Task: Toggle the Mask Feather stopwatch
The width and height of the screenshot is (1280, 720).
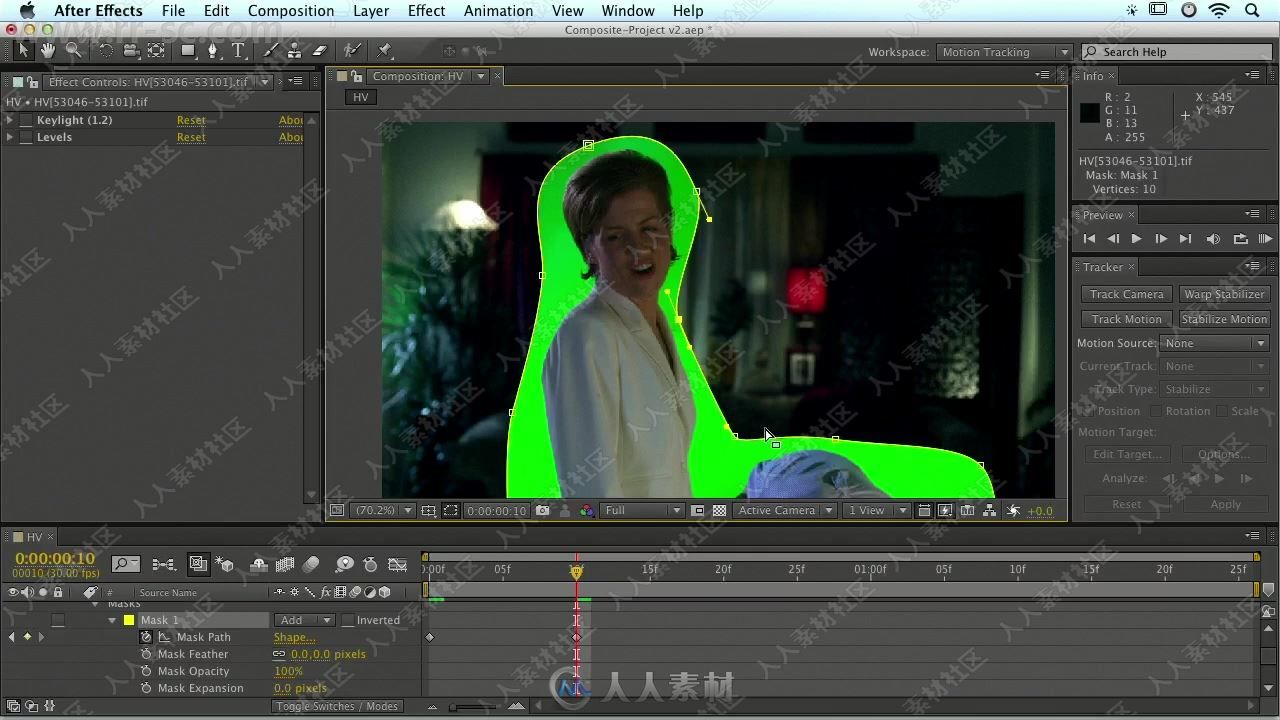Action: [146, 654]
